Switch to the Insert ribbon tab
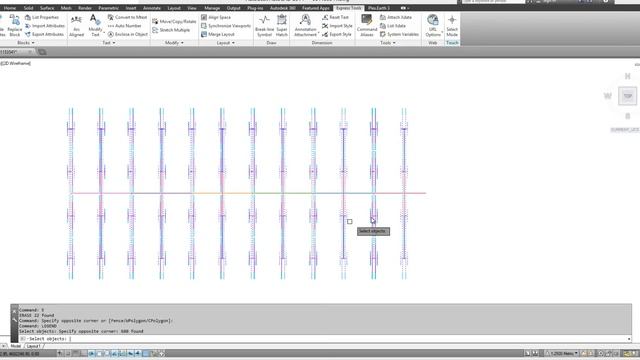 pos(131,8)
